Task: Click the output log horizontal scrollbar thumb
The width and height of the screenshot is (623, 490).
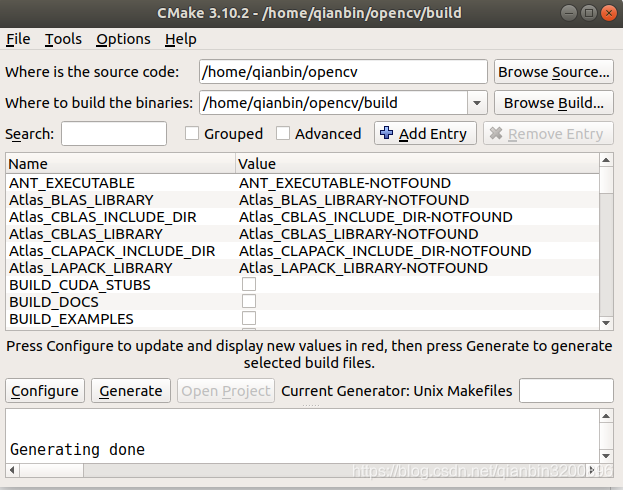Action: 52,470
